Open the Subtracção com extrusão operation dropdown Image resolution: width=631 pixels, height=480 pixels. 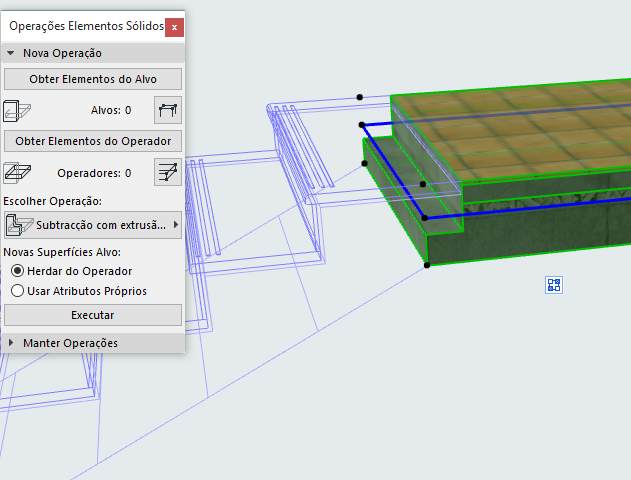click(x=92, y=225)
